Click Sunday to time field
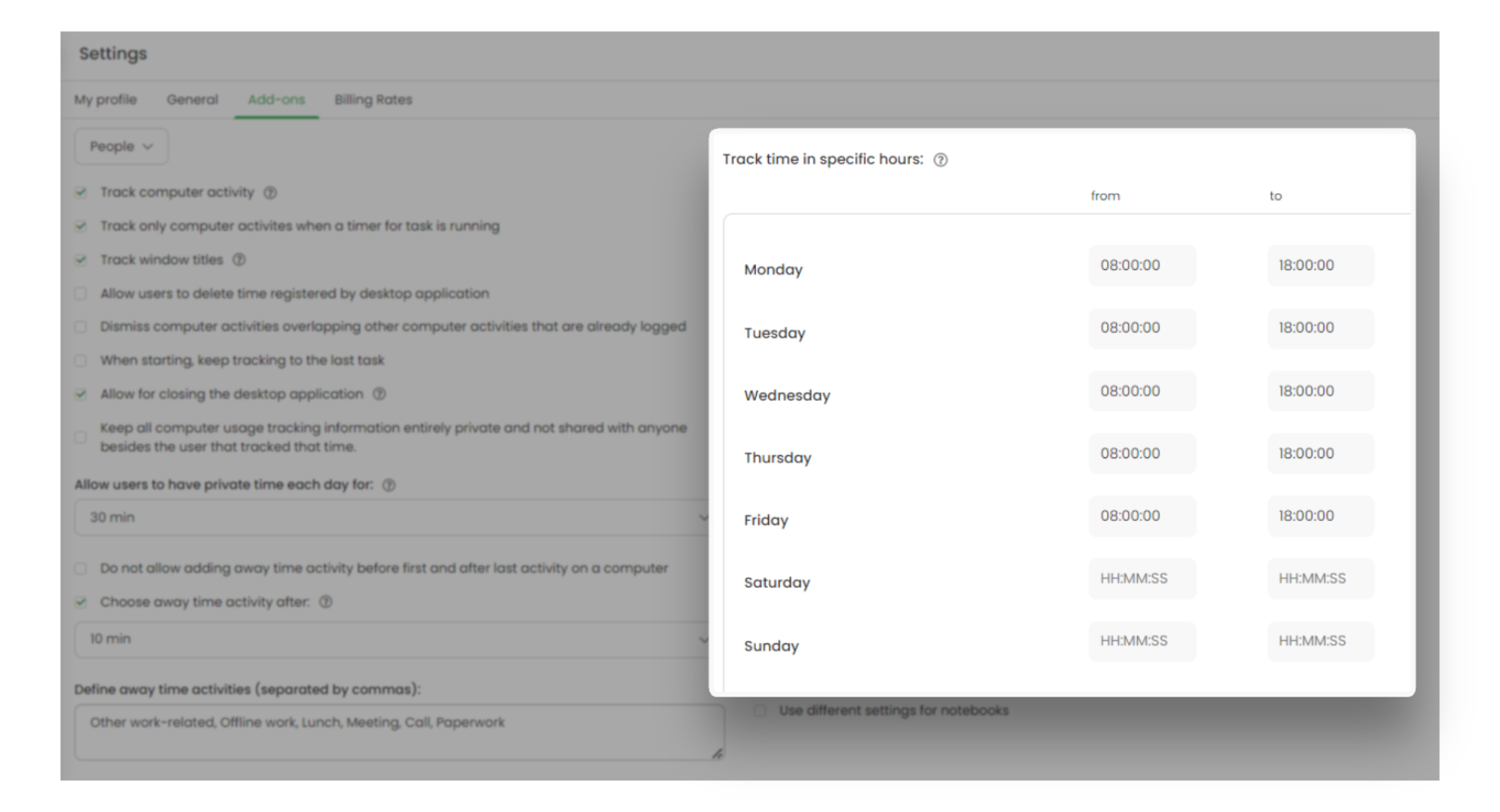This screenshot has height=812, width=1500. point(1320,641)
